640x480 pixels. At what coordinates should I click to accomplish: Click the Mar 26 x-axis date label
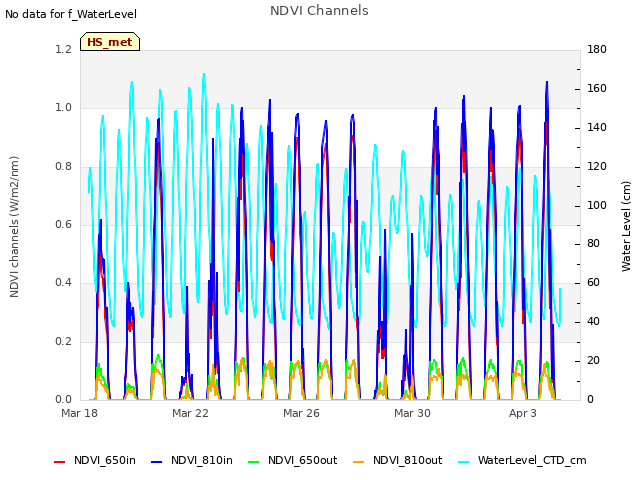click(x=301, y=413)
